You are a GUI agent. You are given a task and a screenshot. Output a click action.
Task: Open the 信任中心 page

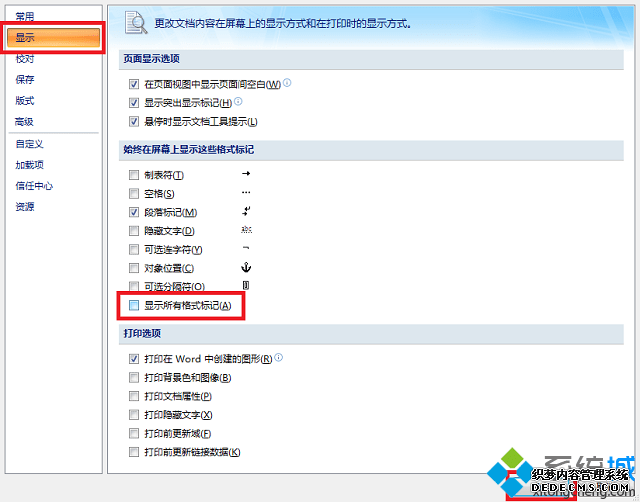(34, 186)
